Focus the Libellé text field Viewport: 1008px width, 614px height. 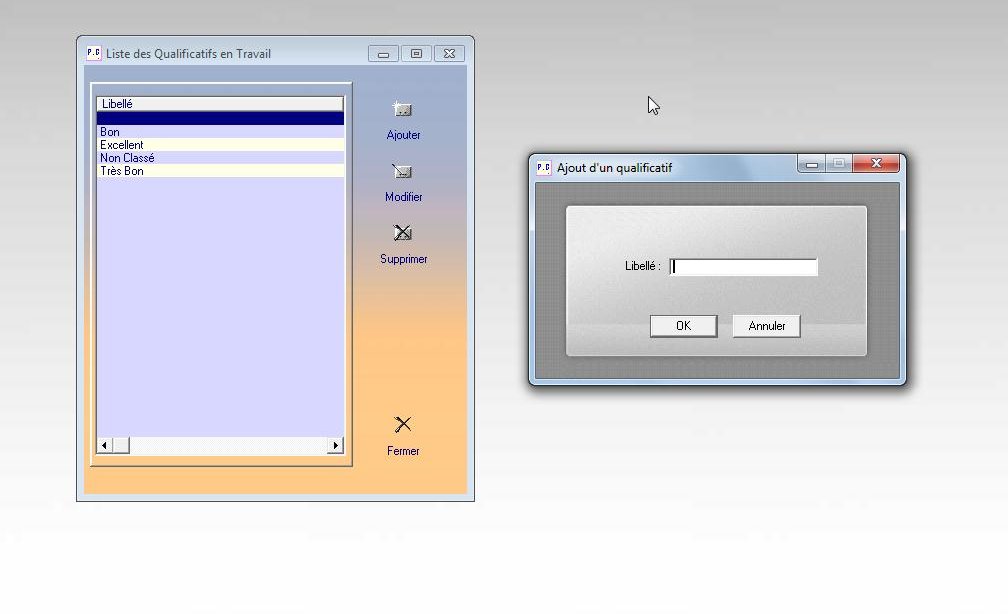pos(743,267)
